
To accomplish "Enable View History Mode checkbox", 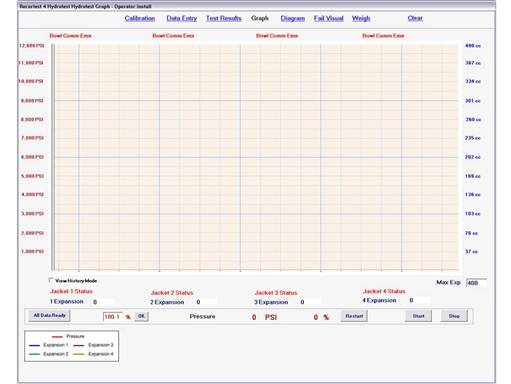I will pos(51,280).
